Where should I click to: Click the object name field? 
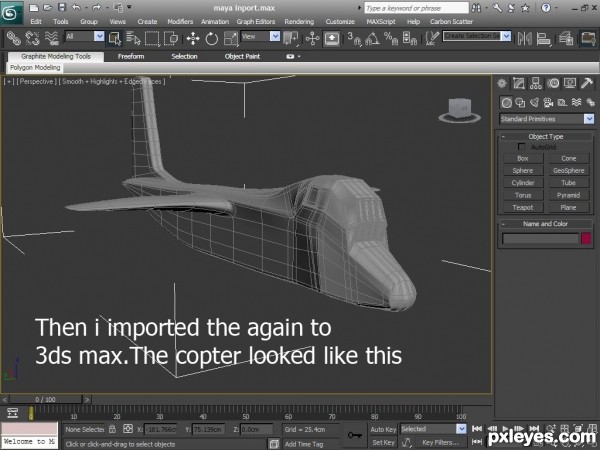coord(540,238)
